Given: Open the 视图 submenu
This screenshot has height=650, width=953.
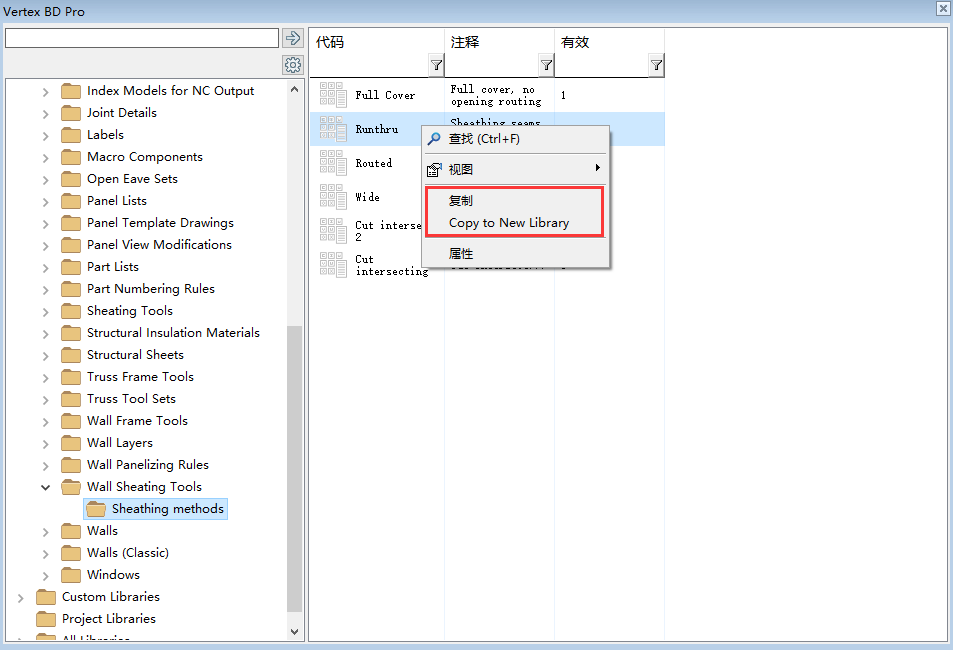Looking at the screenshot, I should [x=515, y=170].
